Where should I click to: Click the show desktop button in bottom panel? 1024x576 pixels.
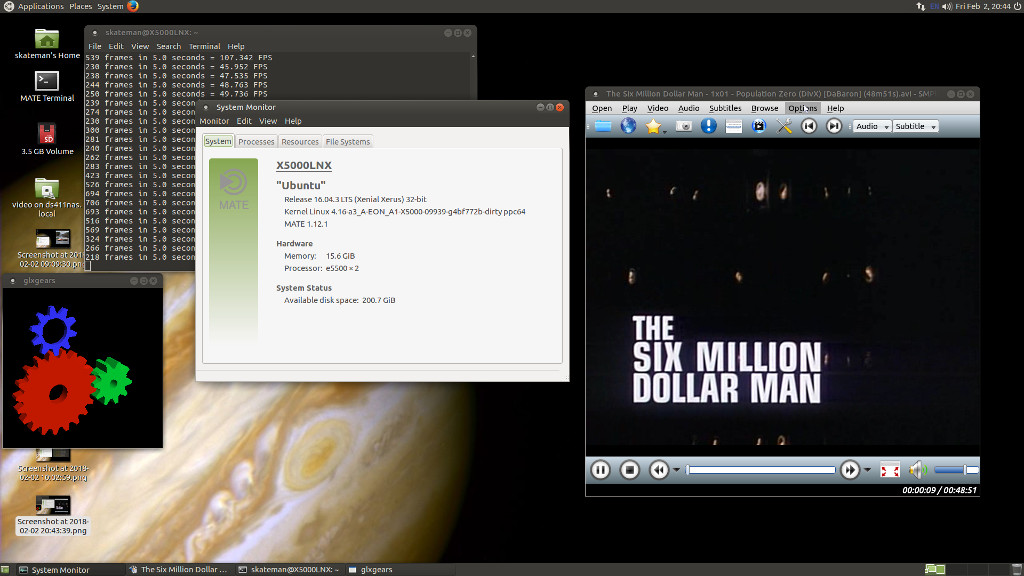(x=5, y=569)
